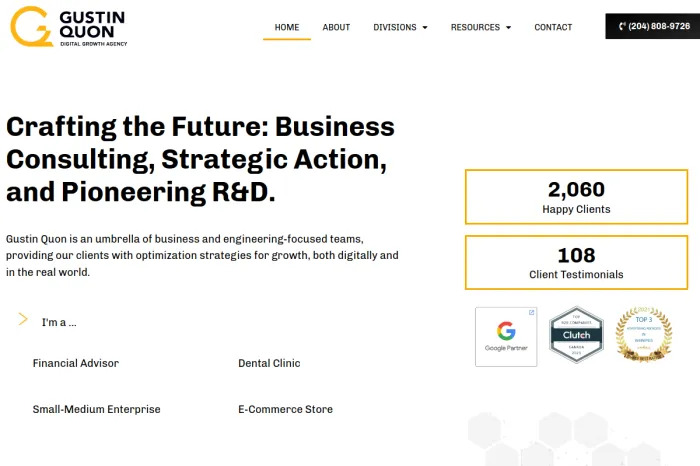Click the yellow chevron beside I'm a
Screen dimensions: 700x466
(23, 319)
